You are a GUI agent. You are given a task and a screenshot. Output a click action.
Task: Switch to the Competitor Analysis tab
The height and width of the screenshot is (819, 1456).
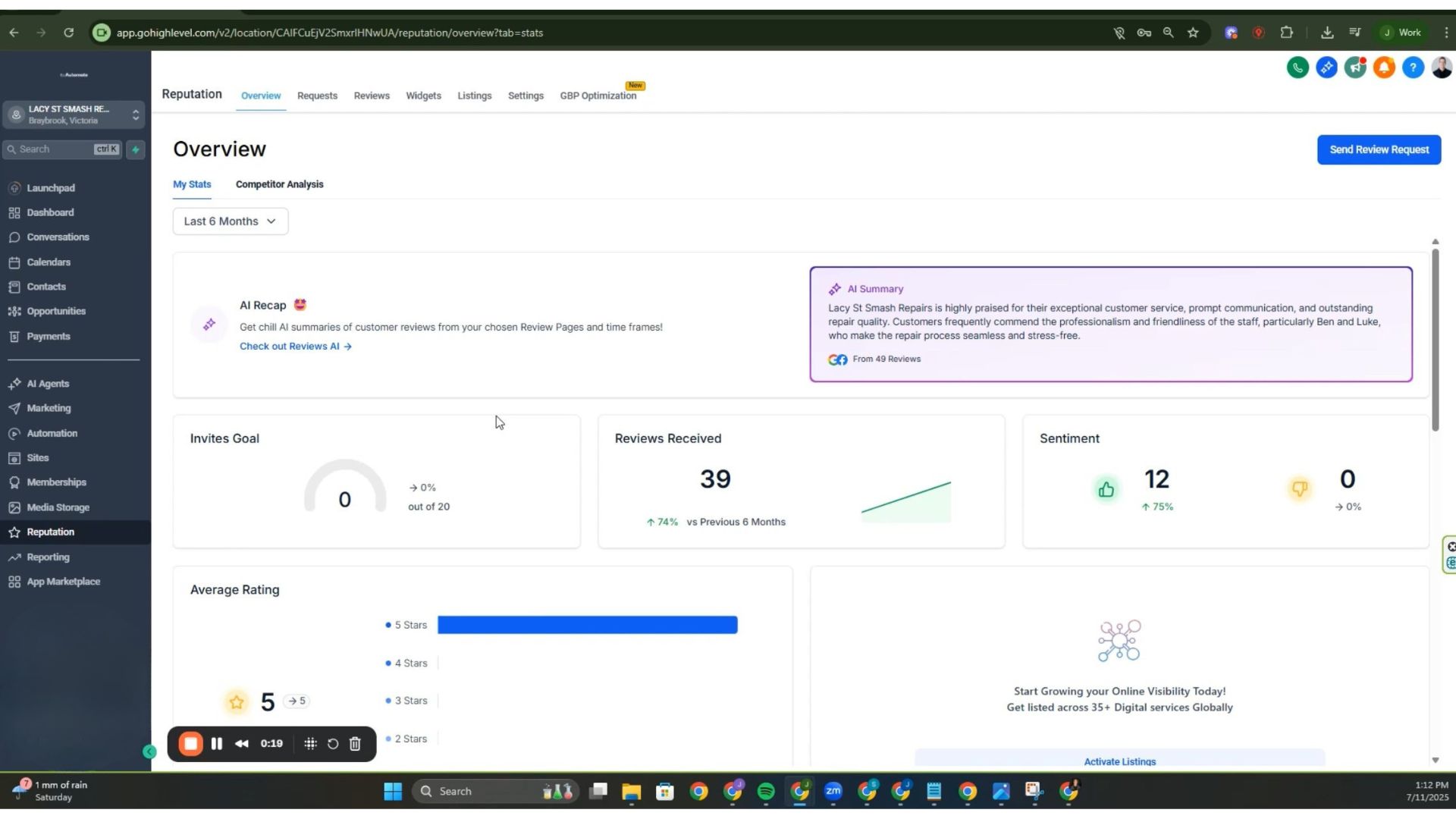(279, 184)
